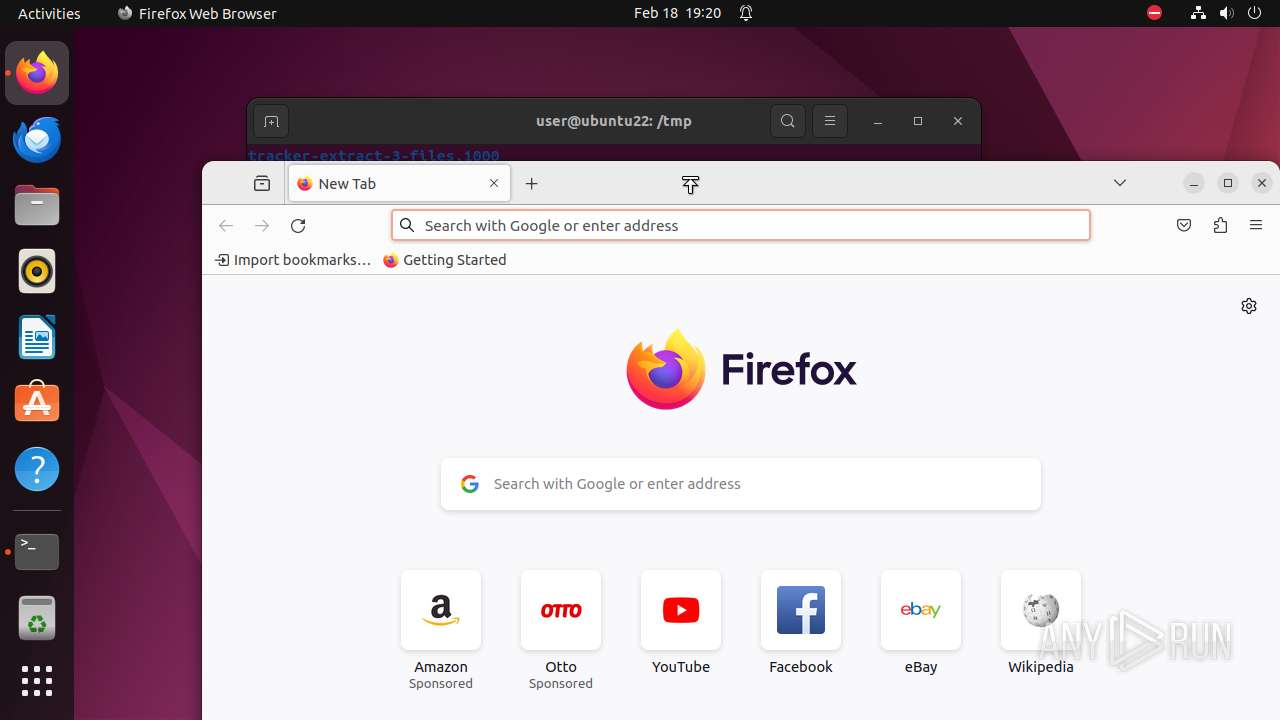Viewport: 1280px width, 720px height.
Task: Open the clock and calendar panel
Action: [x=677, y=13]
